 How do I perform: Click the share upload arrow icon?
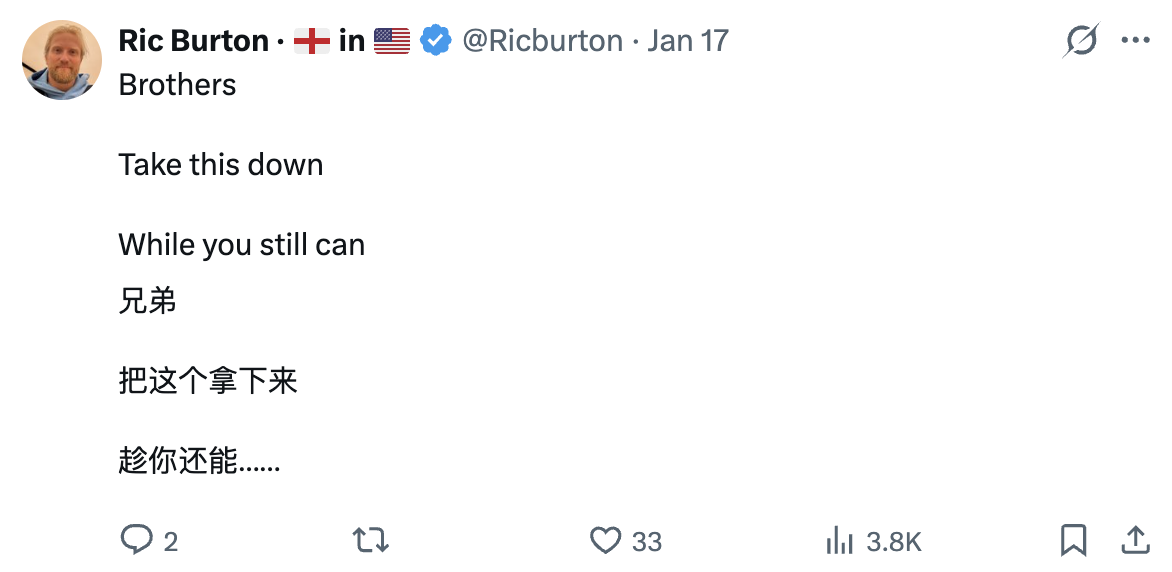(1135, 541)
